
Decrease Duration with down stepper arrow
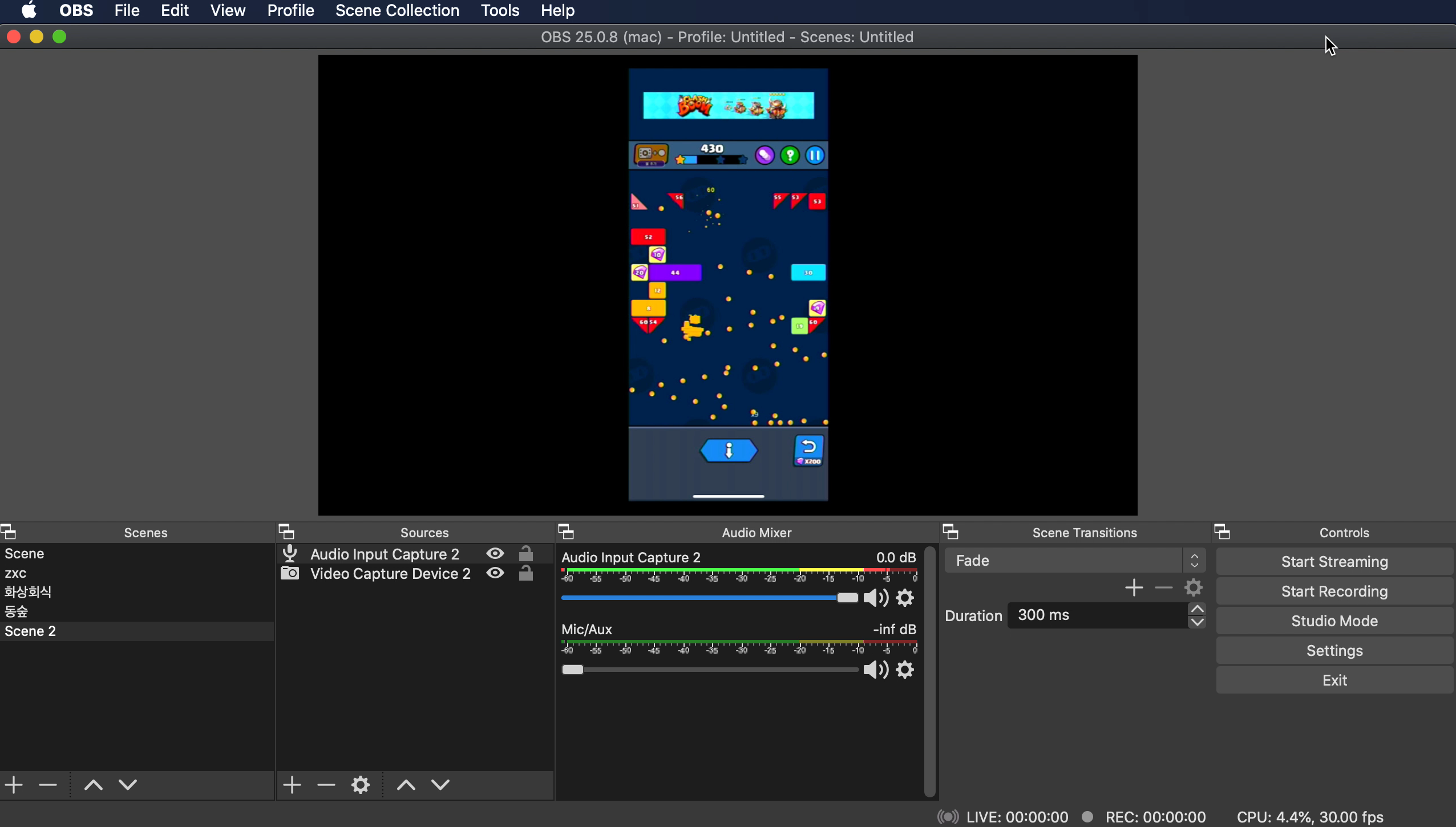(x=1197, y=622)
